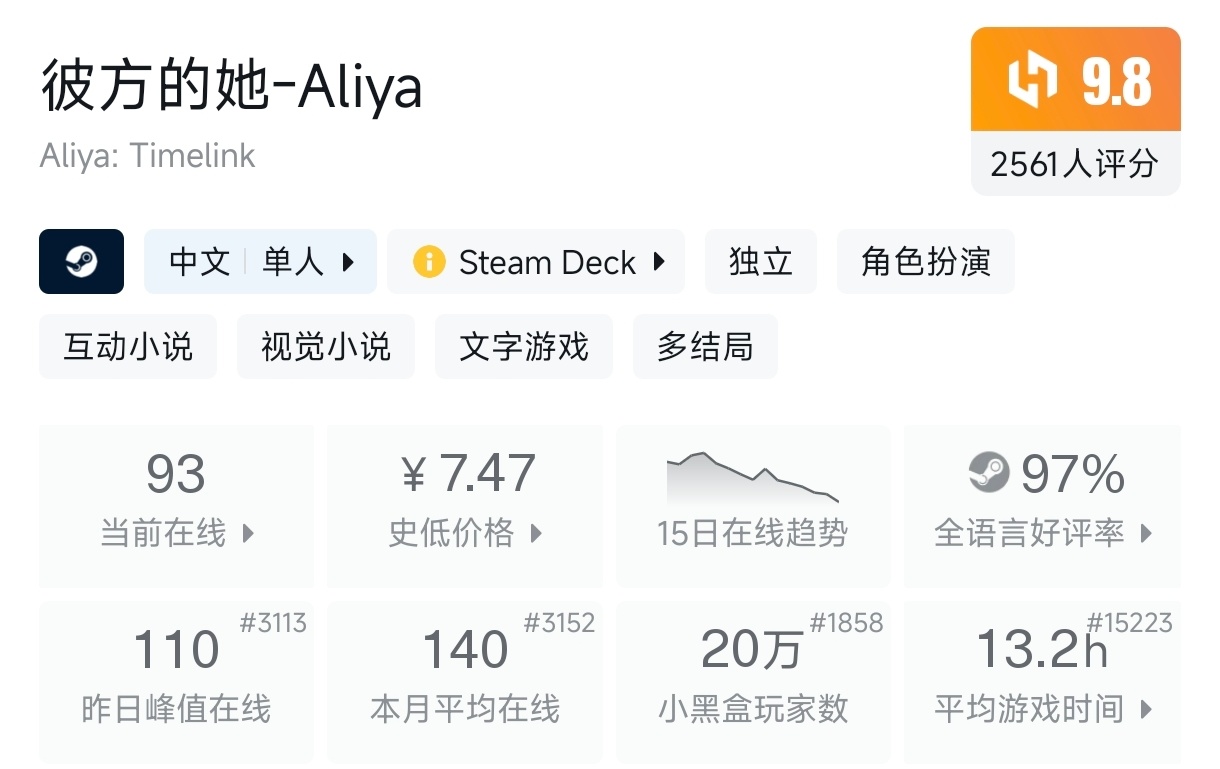The width and height of the screenshot is (1220, 769).
Task: Choose the 文字游戏 tag
Action: coord(523,347)
